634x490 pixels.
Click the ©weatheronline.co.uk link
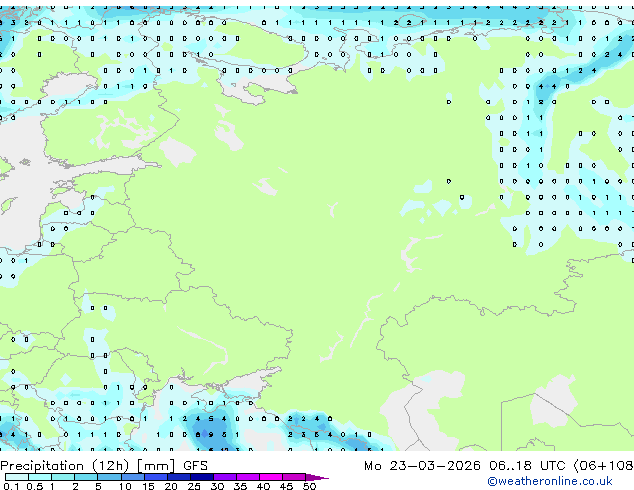tap(549, 481)
